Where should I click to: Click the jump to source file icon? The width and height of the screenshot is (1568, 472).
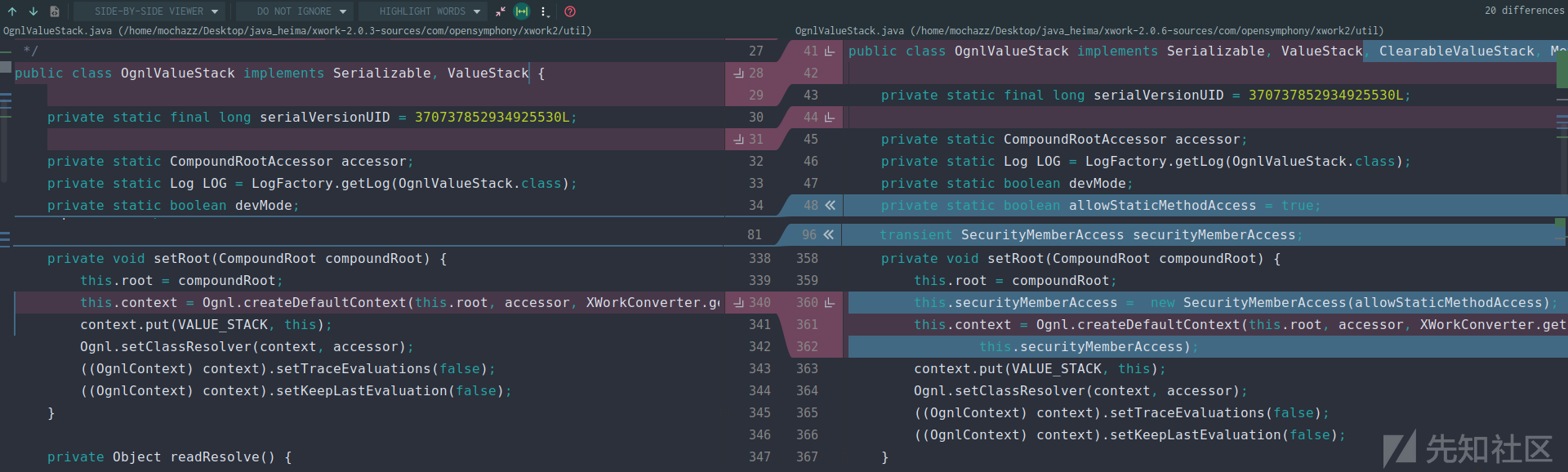pyautogui.click(x=55, y=11)
